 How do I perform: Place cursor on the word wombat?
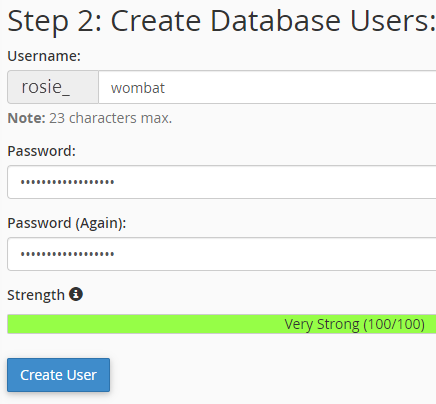[138, 88]
